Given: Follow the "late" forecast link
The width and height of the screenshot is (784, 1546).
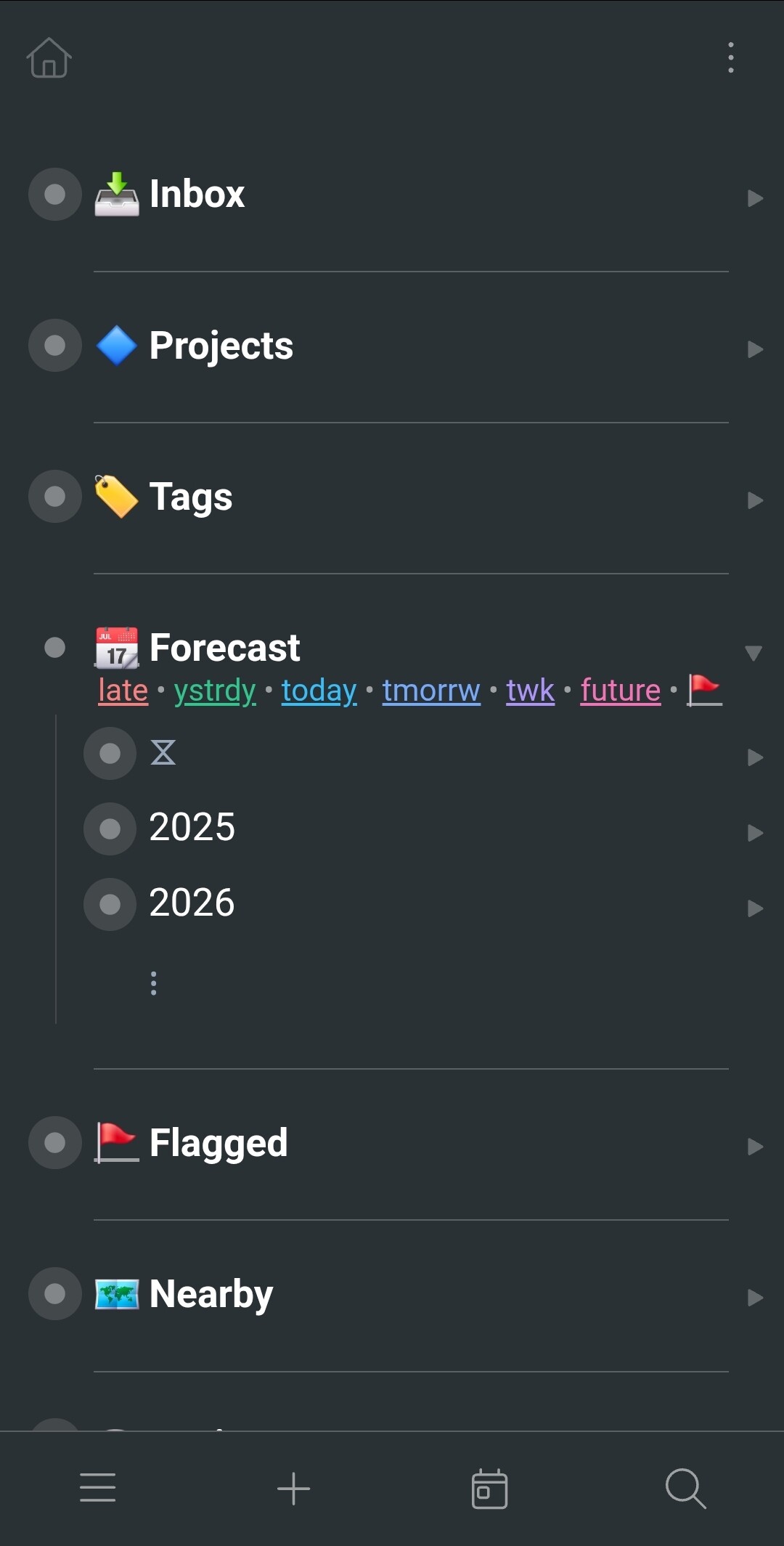Looking at the screenshot, I should (123, 691).
